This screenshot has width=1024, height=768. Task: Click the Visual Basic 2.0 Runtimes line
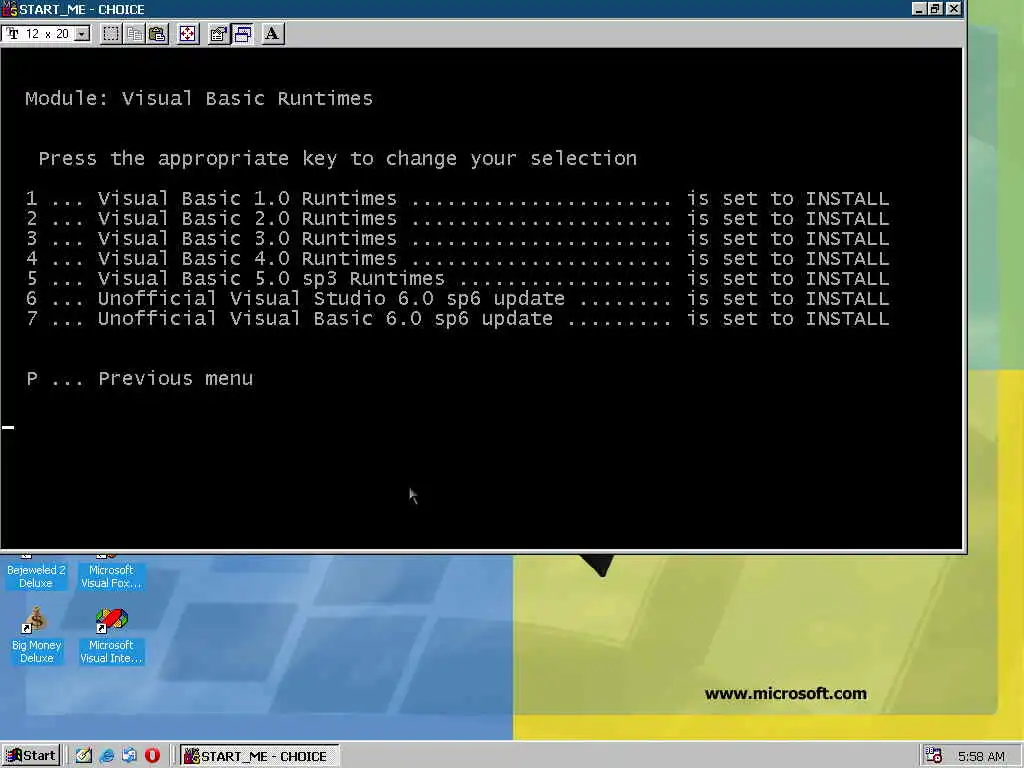point(457,219)
